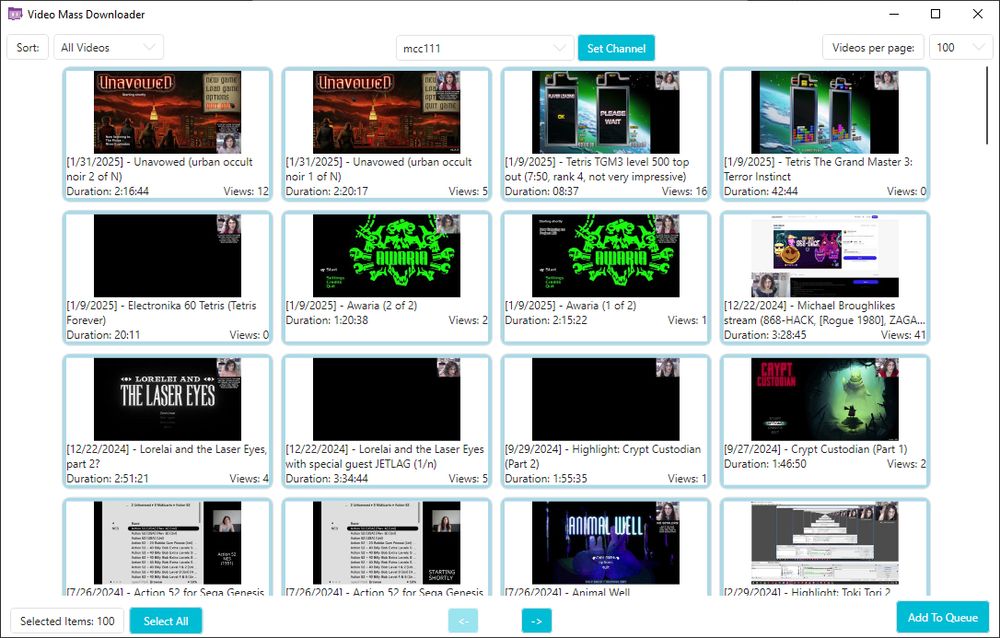Select the Unavowed (urban occult noir 2 of N) thumbnail
The width and height of the screenshot is (1000, 638).
(167, 112)
